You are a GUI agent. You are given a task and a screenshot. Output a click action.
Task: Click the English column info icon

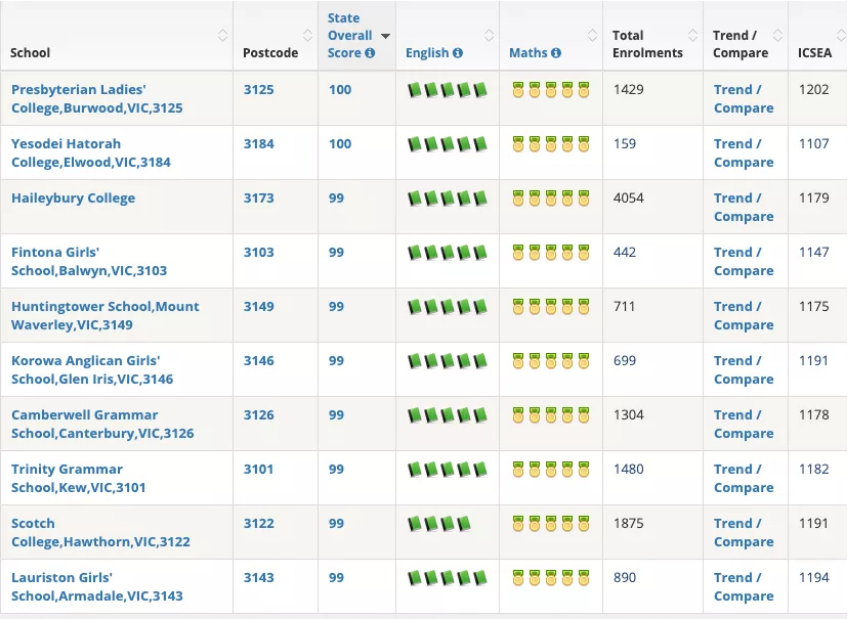pyautogui.click(x=458, y=53)
